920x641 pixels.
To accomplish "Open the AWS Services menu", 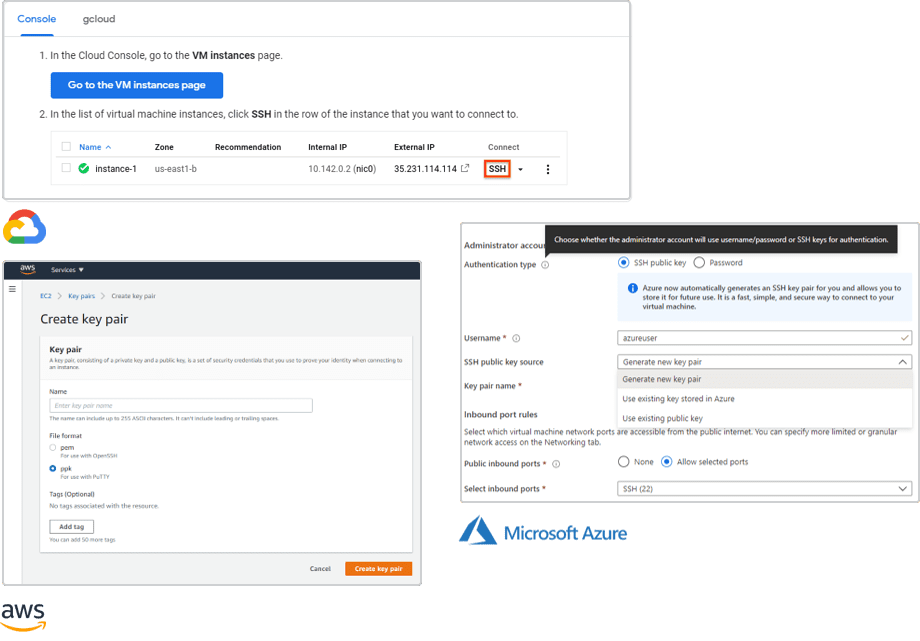I will point(67,270).
